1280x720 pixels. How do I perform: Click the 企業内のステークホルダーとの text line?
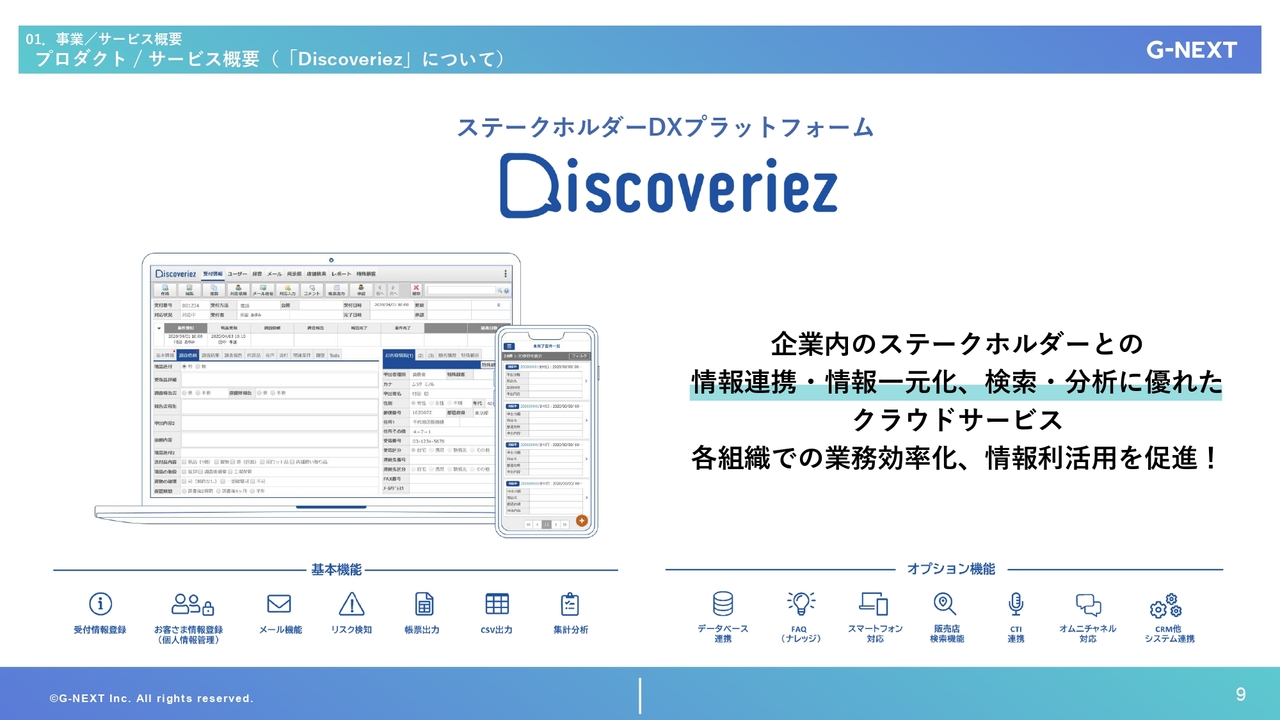click(956, 344)
